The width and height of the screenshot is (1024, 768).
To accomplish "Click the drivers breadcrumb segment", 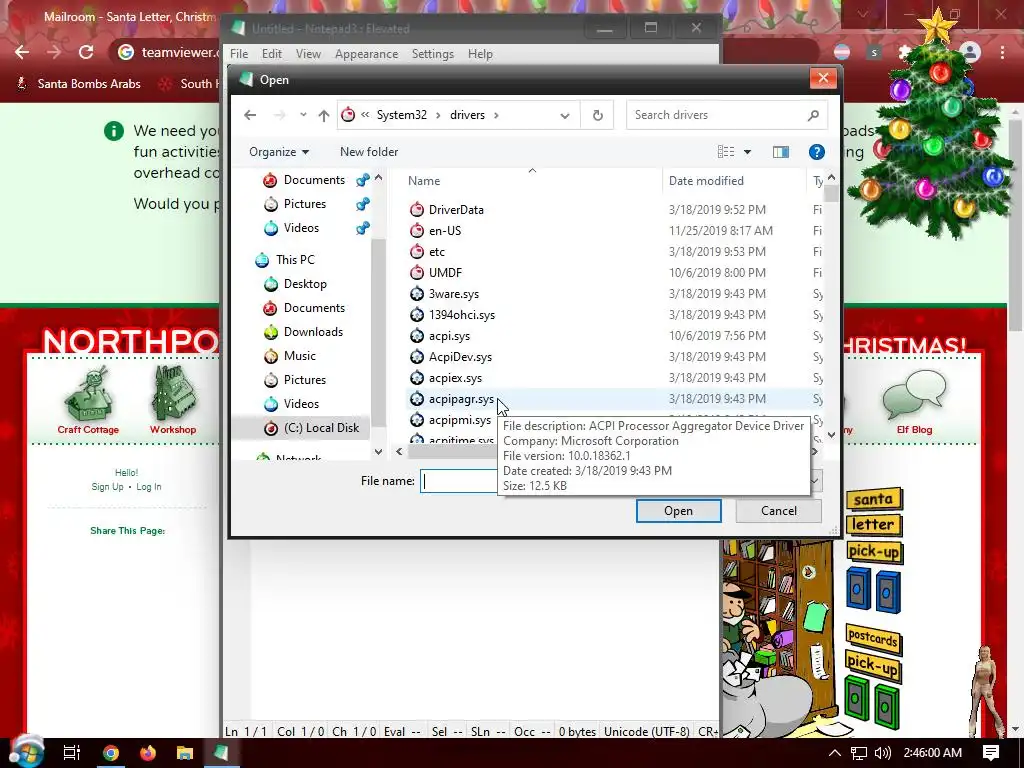I will (468, 115).
